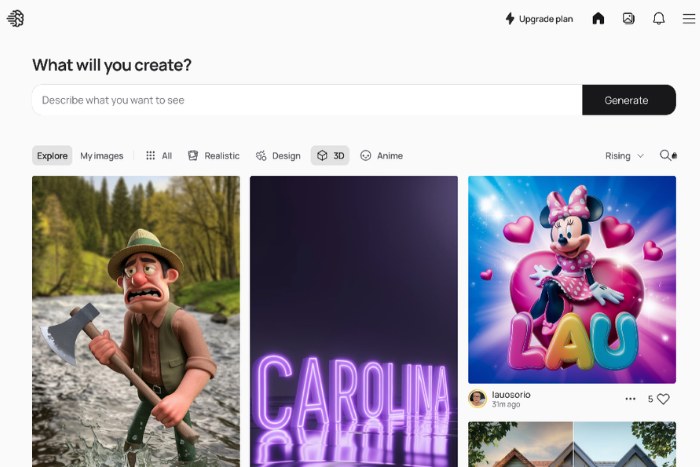Click the "What will you create?" heading
This screenshot has width=700, height=467.
coord(112,65)
